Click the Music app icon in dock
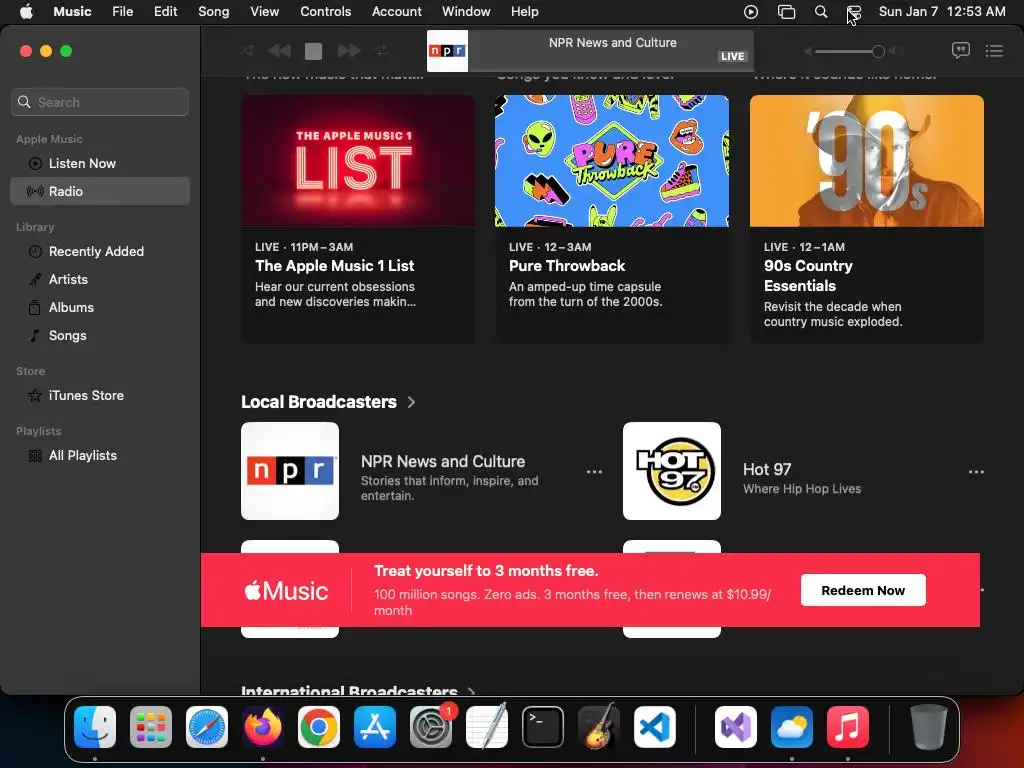The height and width of the screenshot is (768, 1024). [848, 727]
